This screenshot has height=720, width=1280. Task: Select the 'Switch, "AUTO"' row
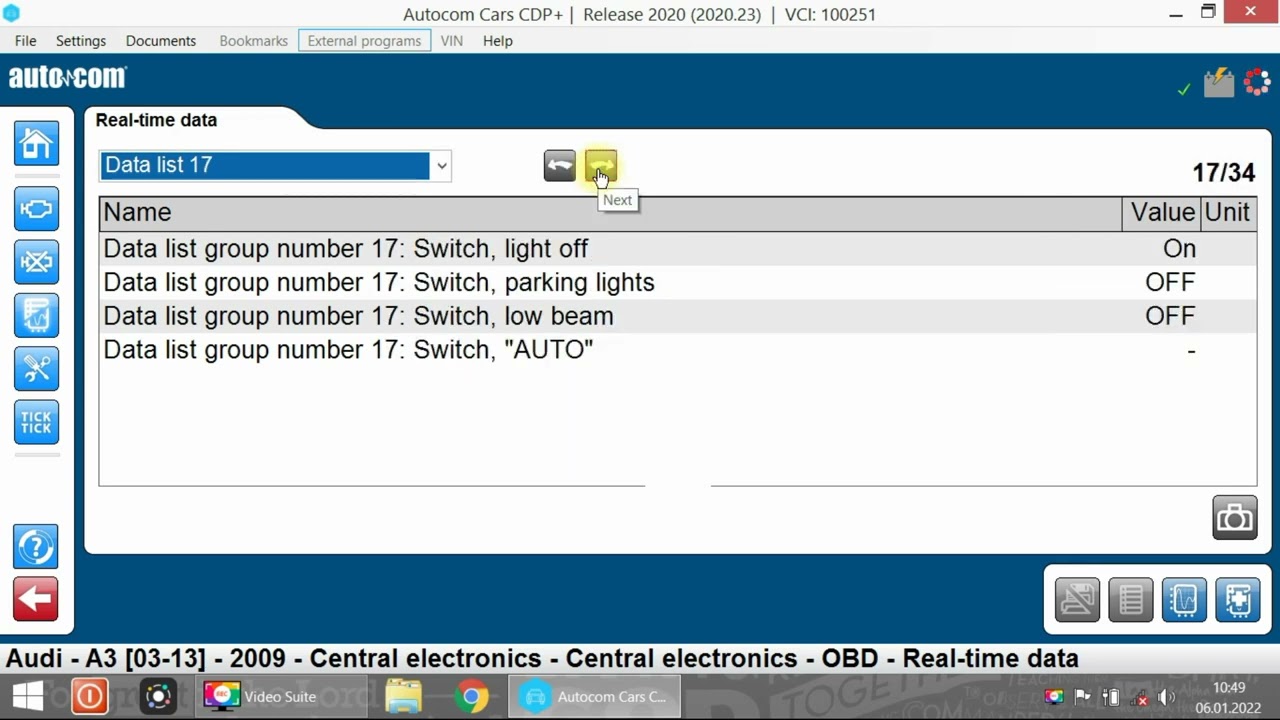click(x=677, y=350)
